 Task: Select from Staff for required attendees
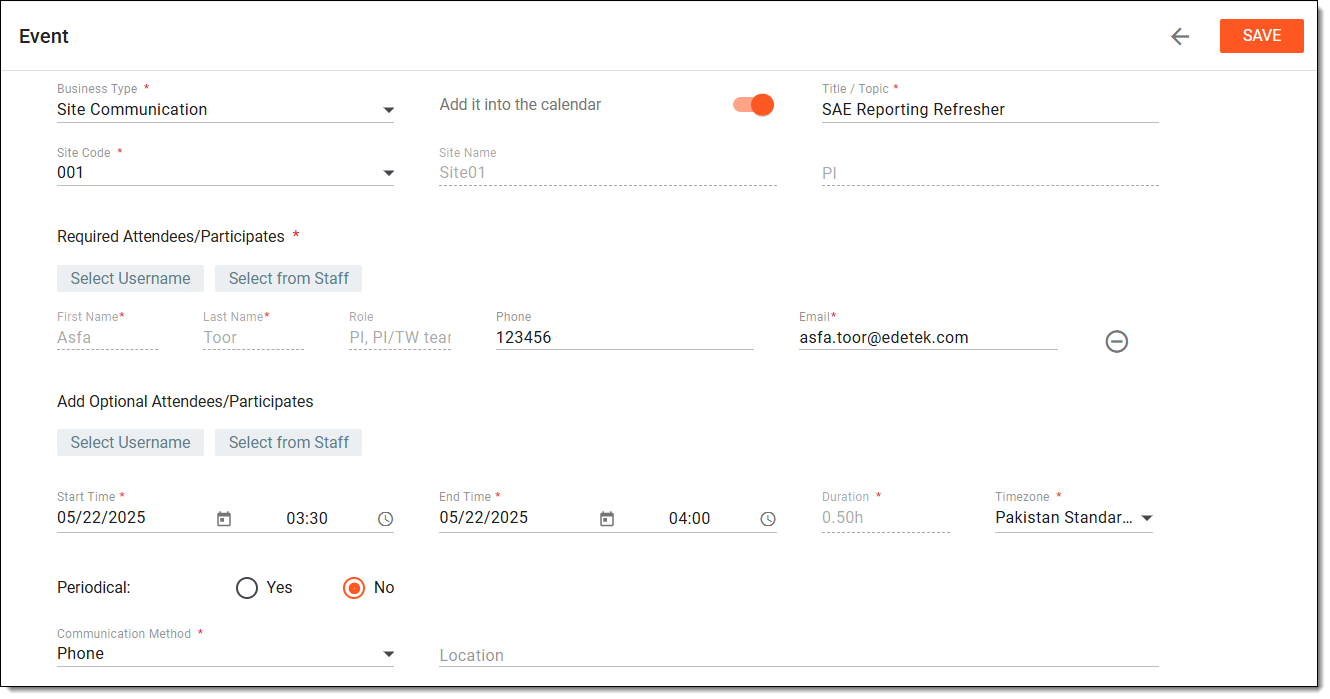pyautogui.click(x=288, y=278)
